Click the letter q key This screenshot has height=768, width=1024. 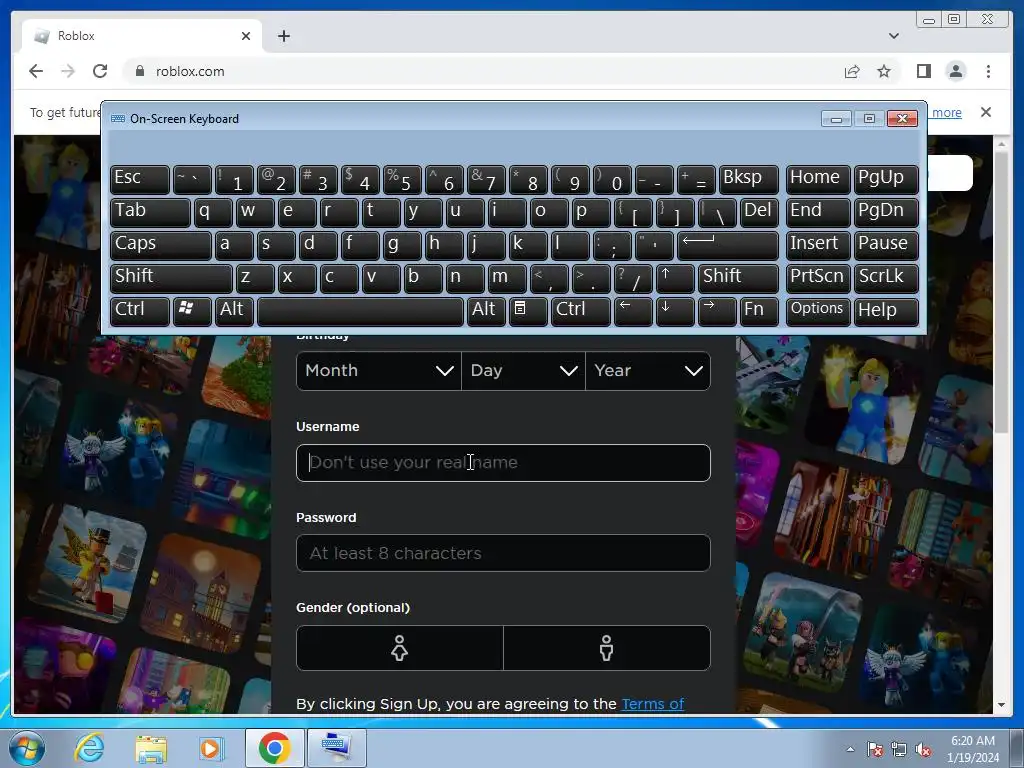click(213, 212)
